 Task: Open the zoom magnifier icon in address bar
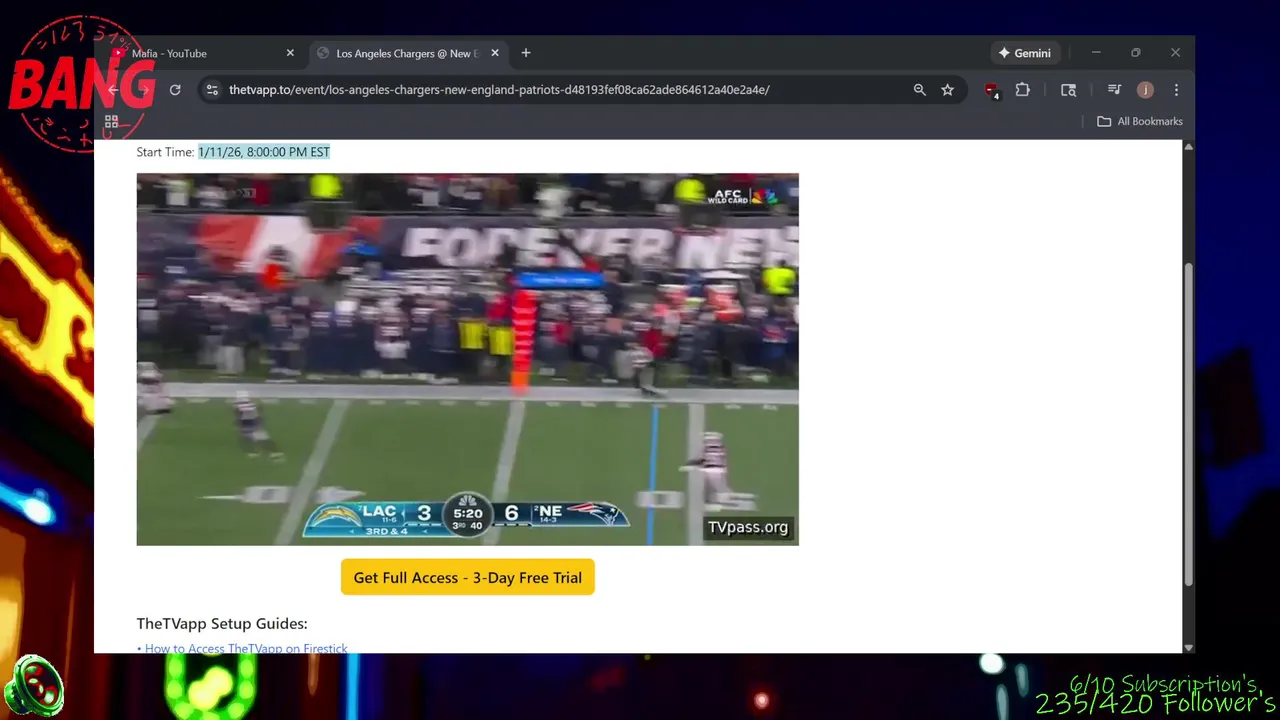pyautogui.click(x=919, y=90)
